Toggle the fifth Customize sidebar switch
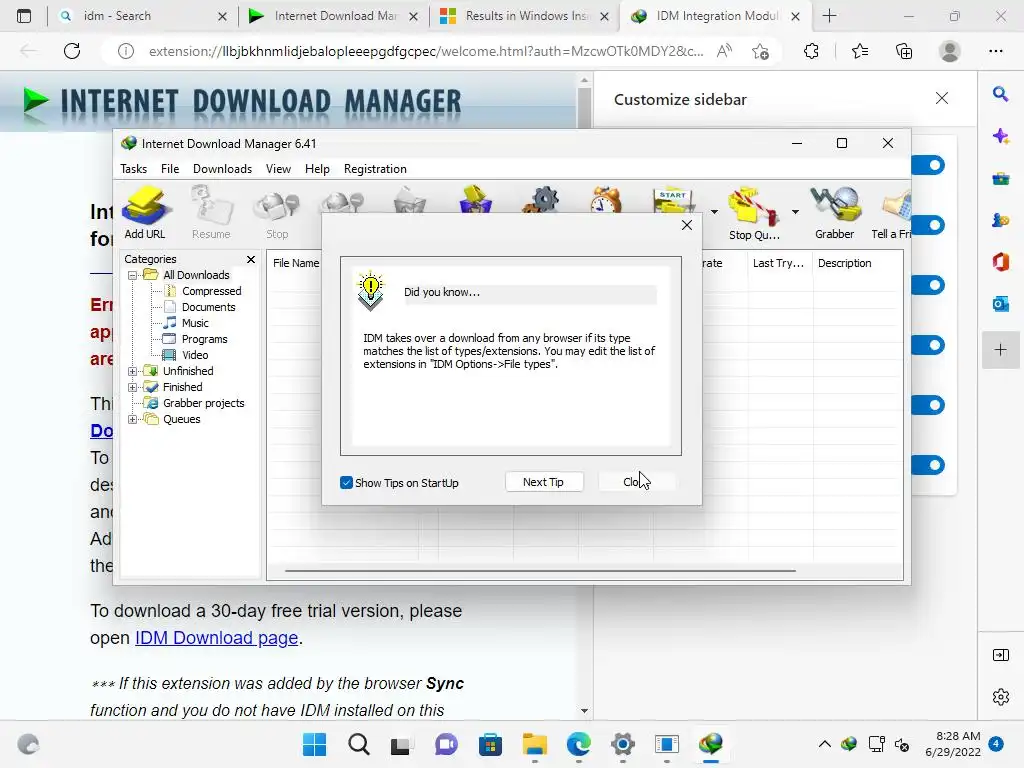 tap(929, 405)
